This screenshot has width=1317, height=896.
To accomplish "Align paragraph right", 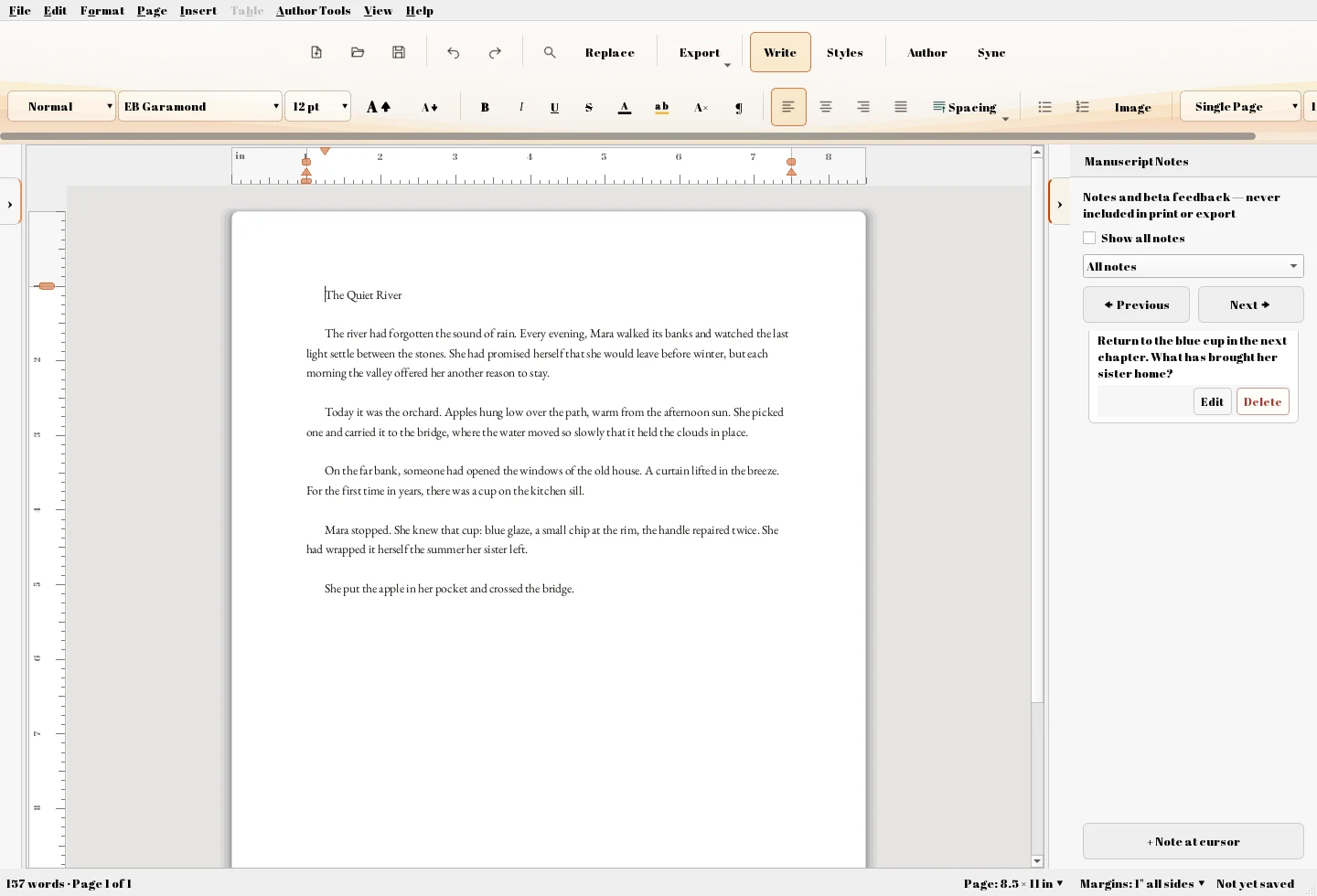I will pyautogui.click(x=863, y=107).
